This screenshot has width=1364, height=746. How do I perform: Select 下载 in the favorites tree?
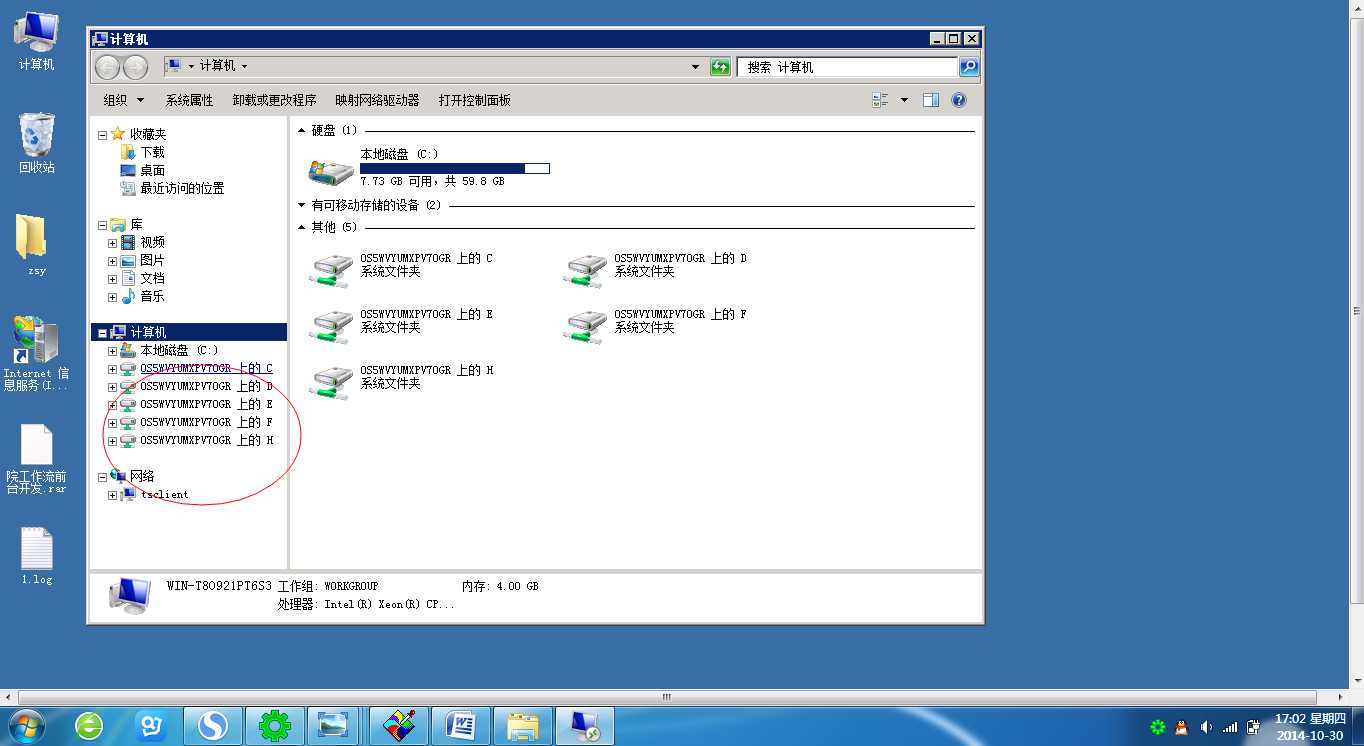[152, 153]
